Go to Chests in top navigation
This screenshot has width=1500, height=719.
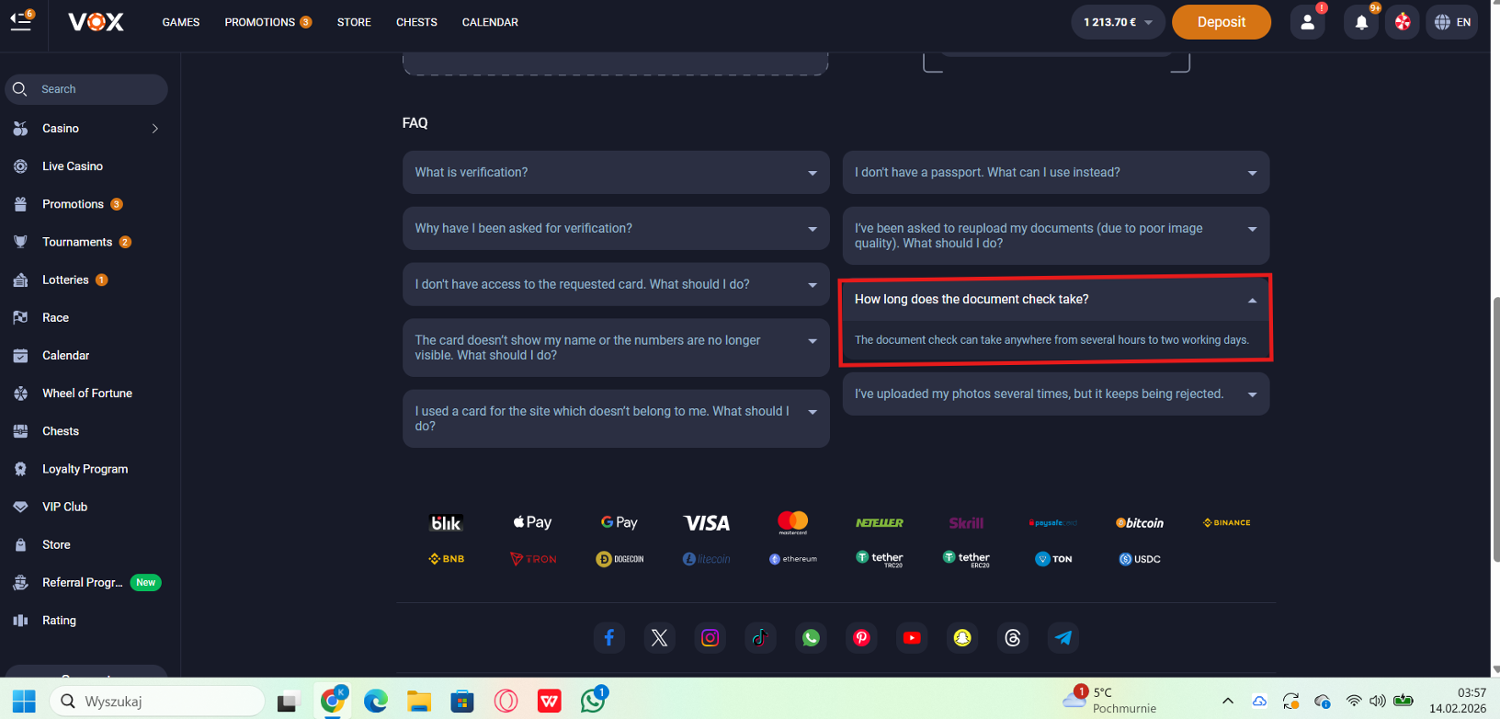[x=416, y=22]
